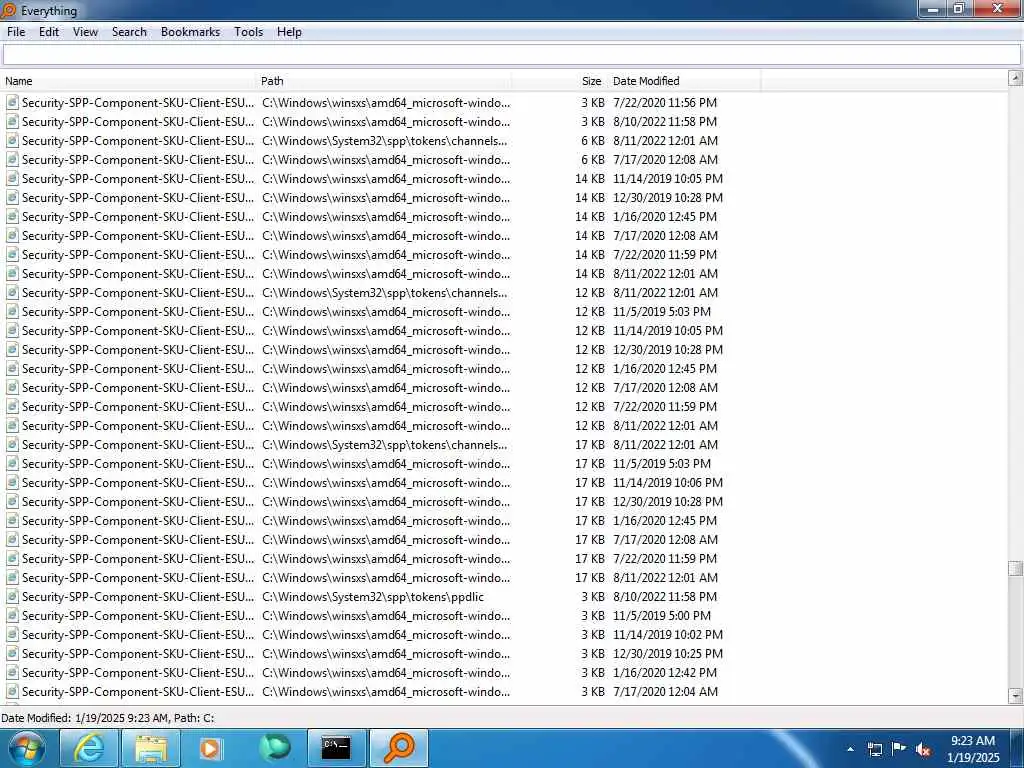
Task: Open the File menu
Action: (x=16, y=32)
